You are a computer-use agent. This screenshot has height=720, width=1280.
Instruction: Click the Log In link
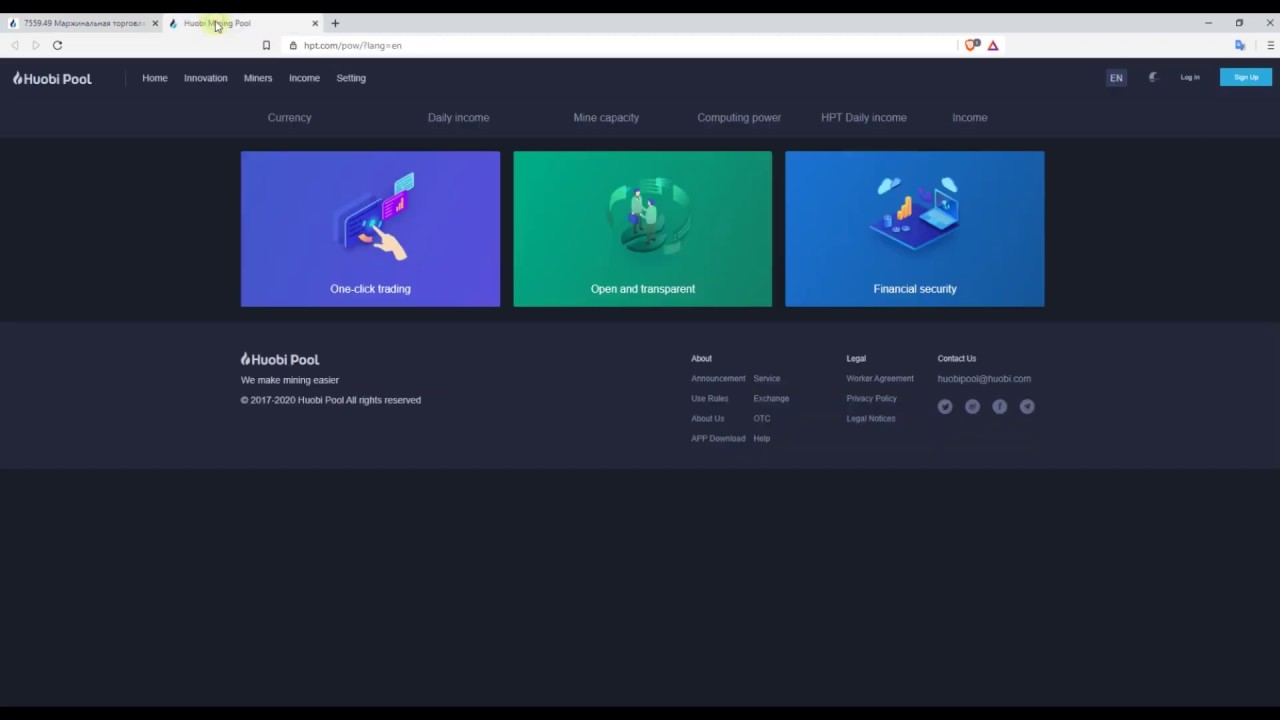1190,77
